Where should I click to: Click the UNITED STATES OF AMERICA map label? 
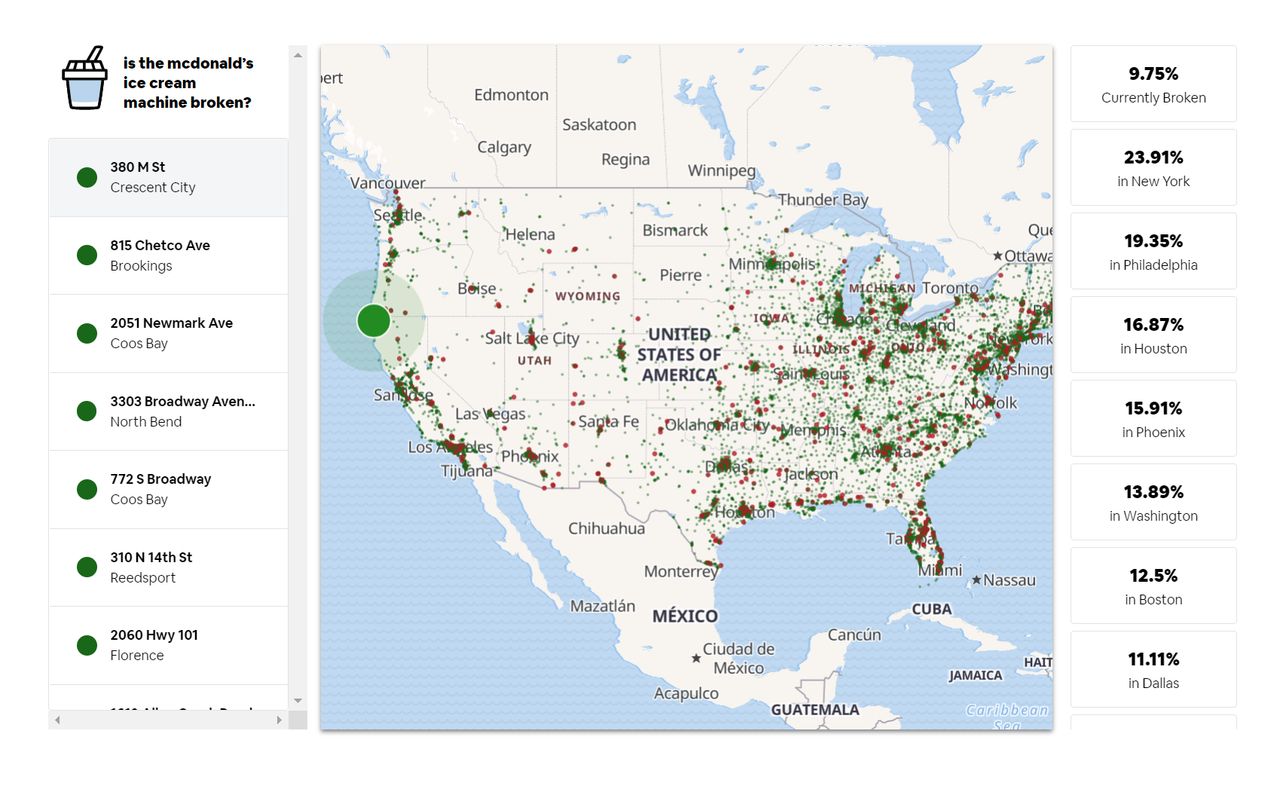pos(679,355)
